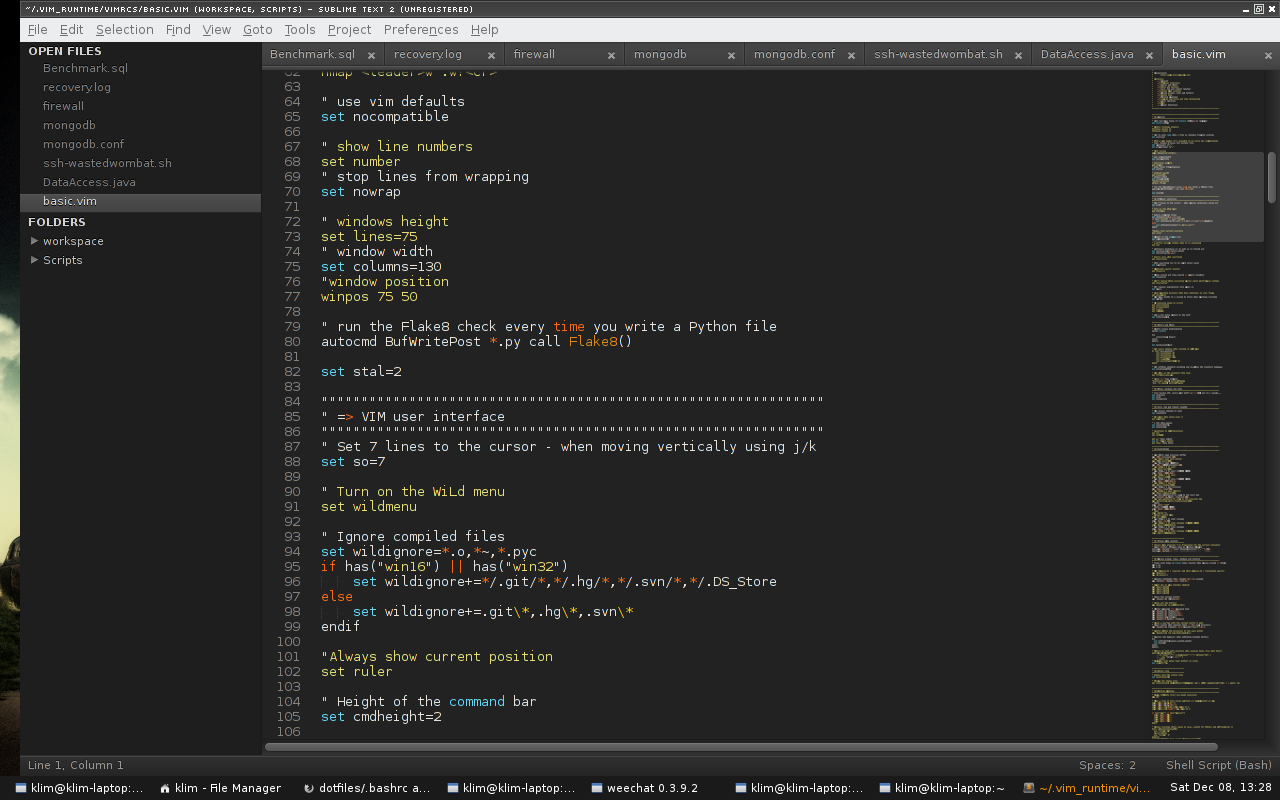This screenshot has height=800, width=1280.
Task: Place cursor on 'set nocompatible' line
Action: (385, 116)
